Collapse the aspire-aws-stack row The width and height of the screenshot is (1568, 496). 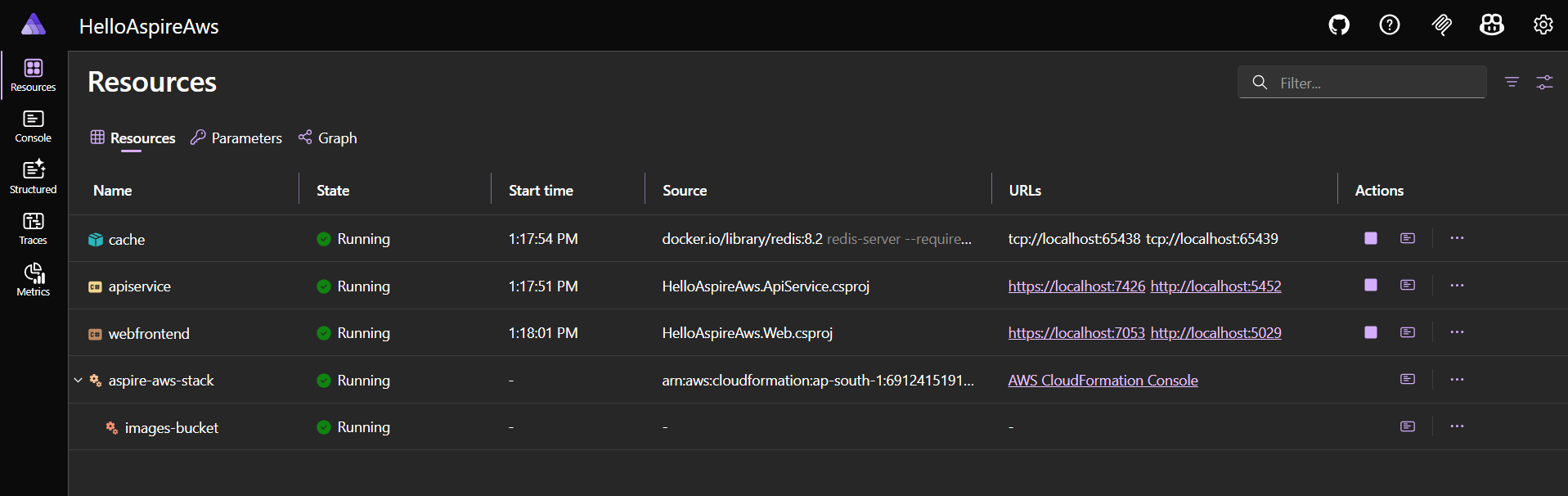(79, 380)
